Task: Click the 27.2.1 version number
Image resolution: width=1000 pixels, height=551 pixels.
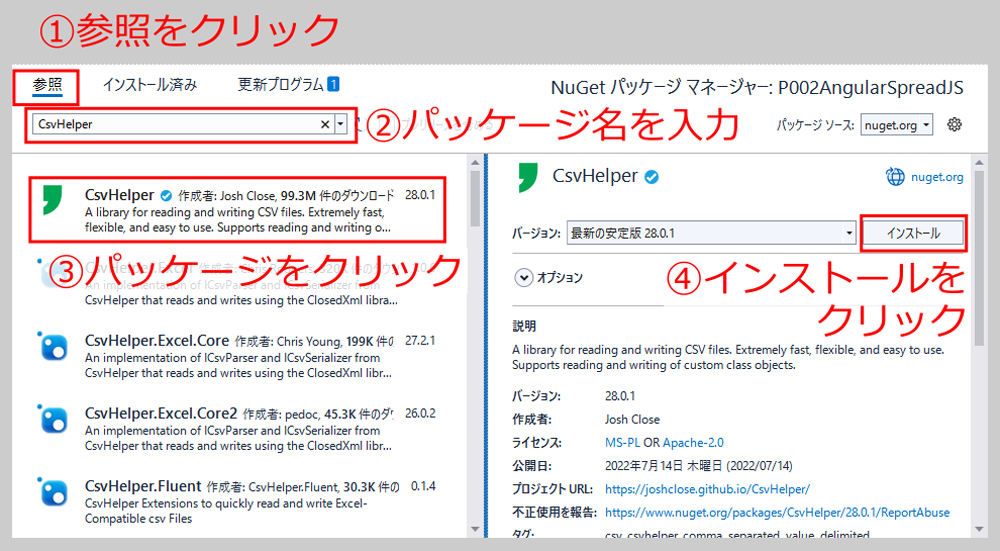Action: [420, 341]
